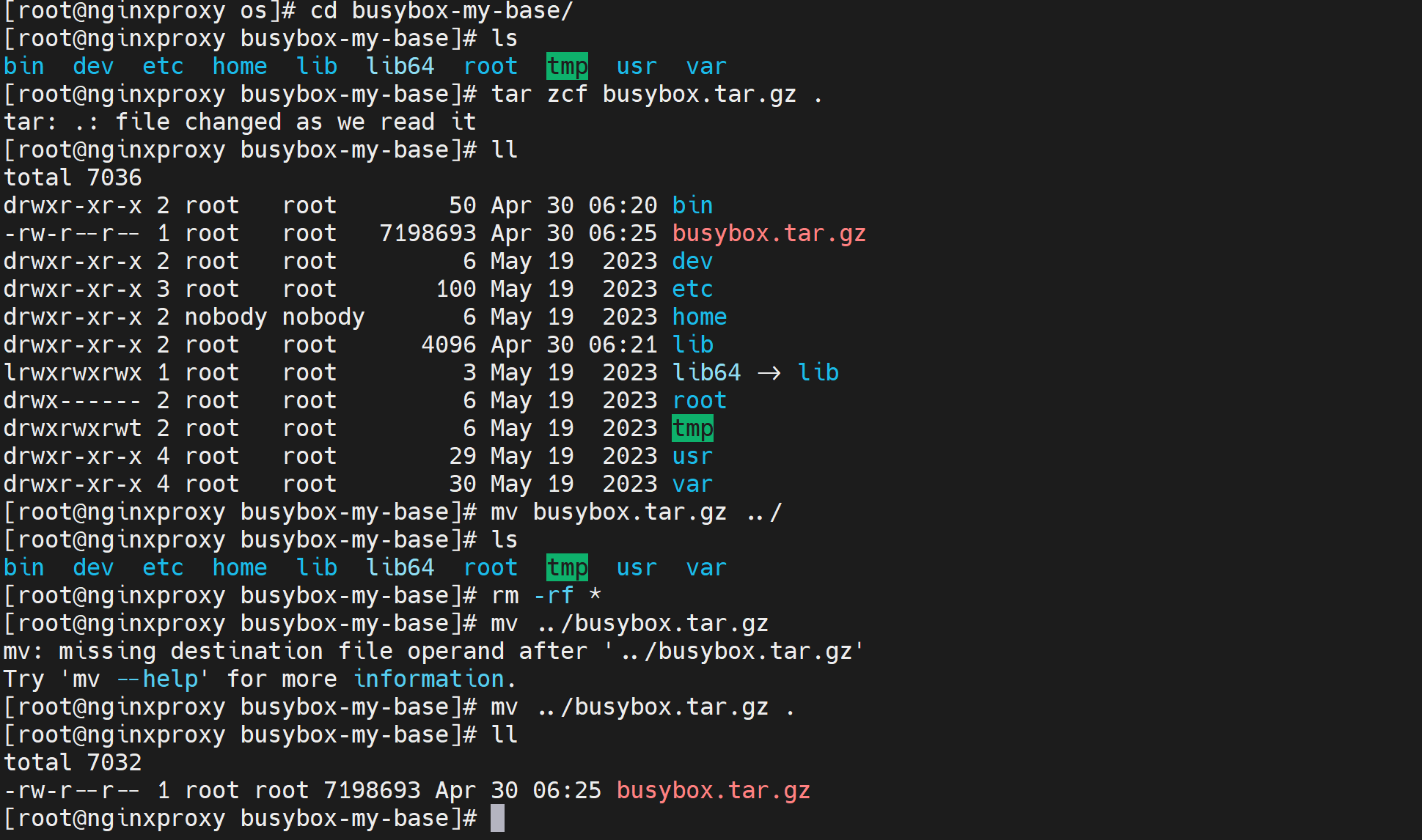The height and width of the screenshot is (840, 1422).
Task: Click the 'total 7036' line
Action: [73, 177]
